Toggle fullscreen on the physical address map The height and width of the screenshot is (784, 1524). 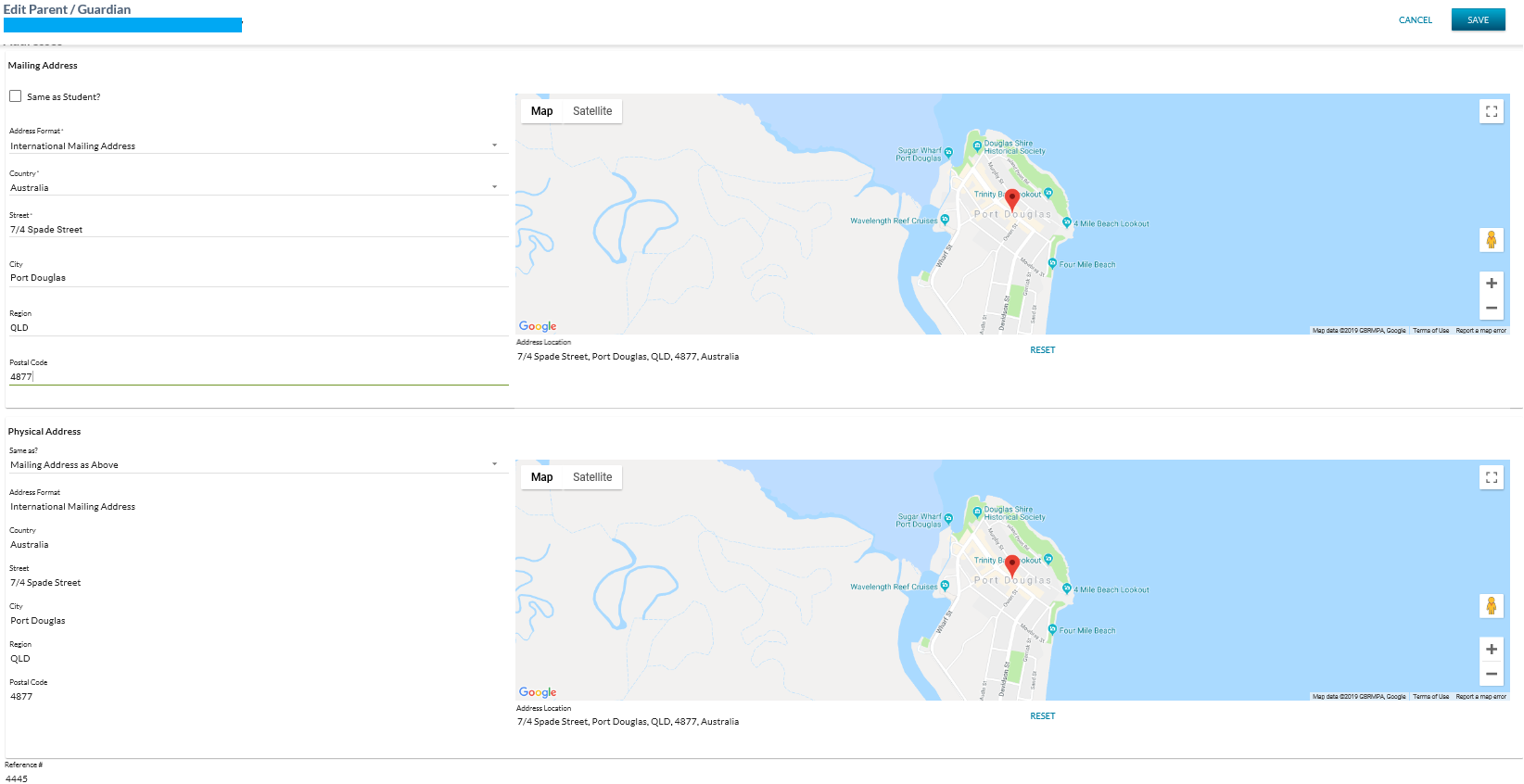click(1491, 477)
